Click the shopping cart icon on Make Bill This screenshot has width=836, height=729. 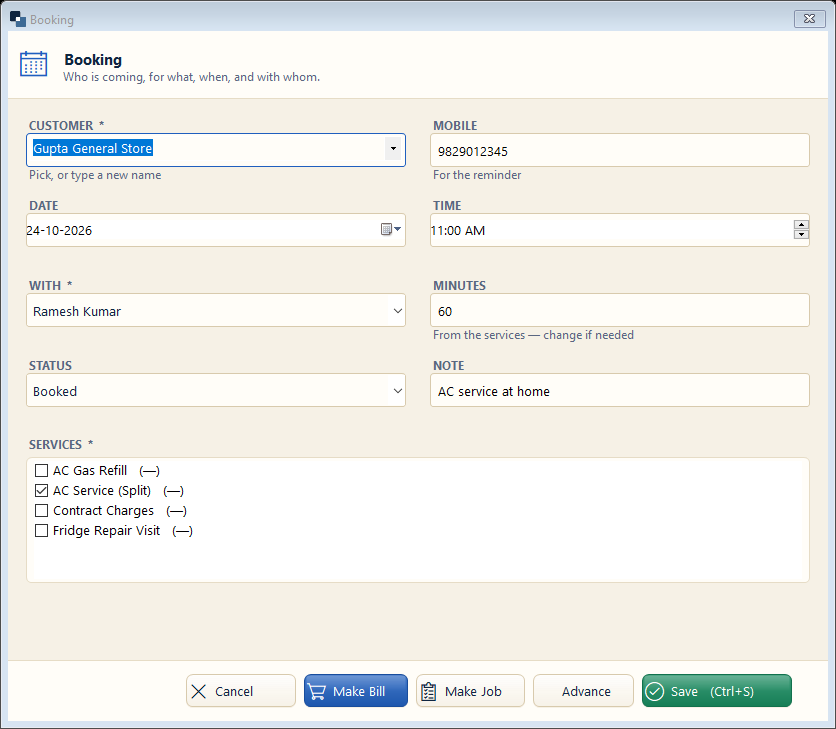[x=317, y=691]
